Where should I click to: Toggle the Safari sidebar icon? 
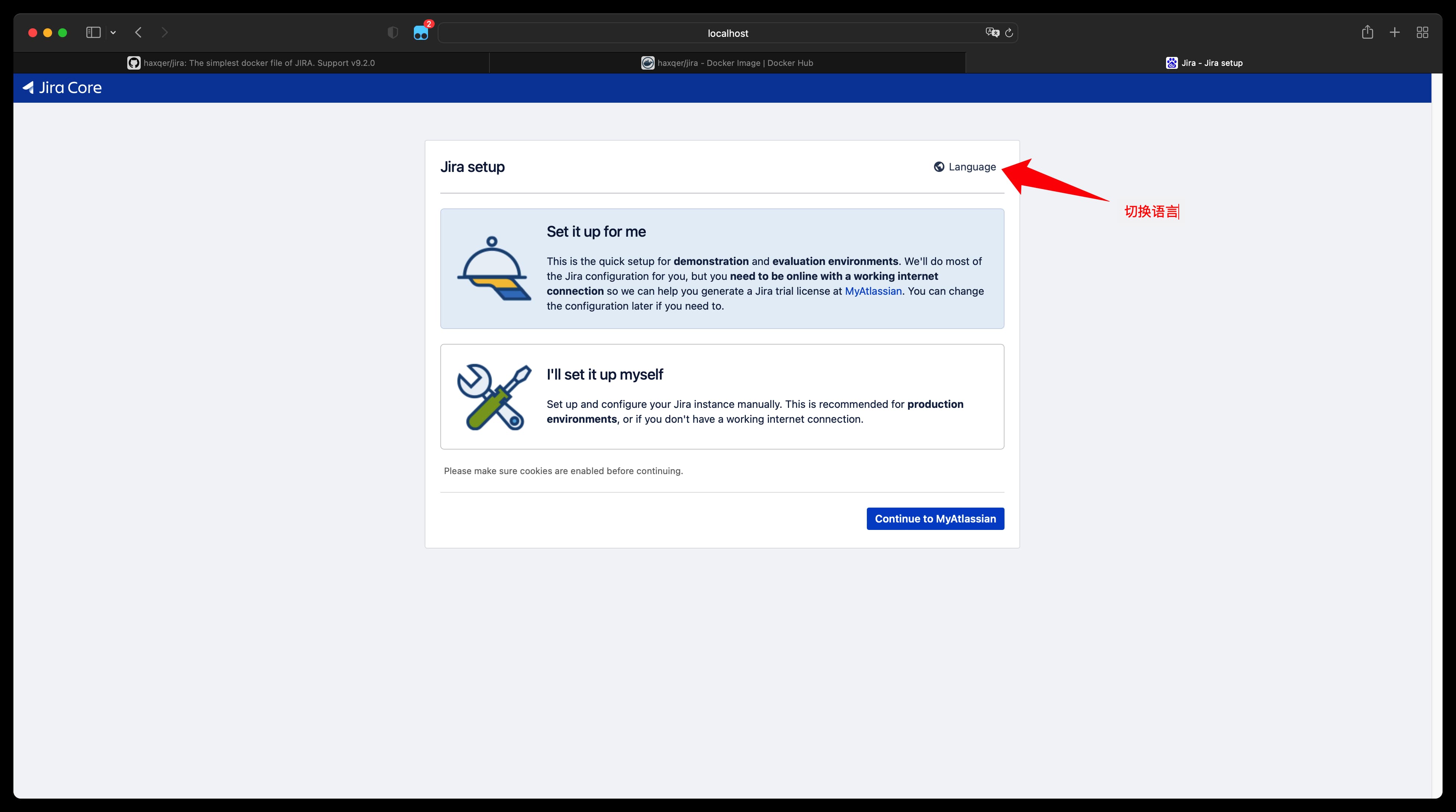pyautogui.click(x=93, y=33)
